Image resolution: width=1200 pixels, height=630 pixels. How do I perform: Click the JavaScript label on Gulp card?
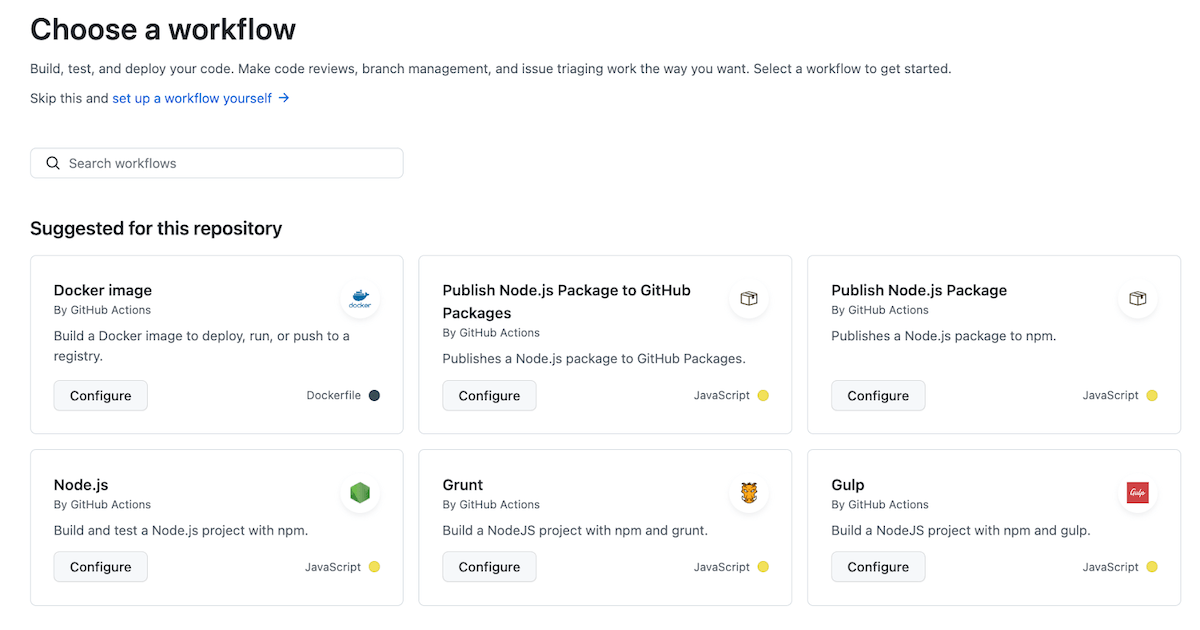coord(1109,566)
